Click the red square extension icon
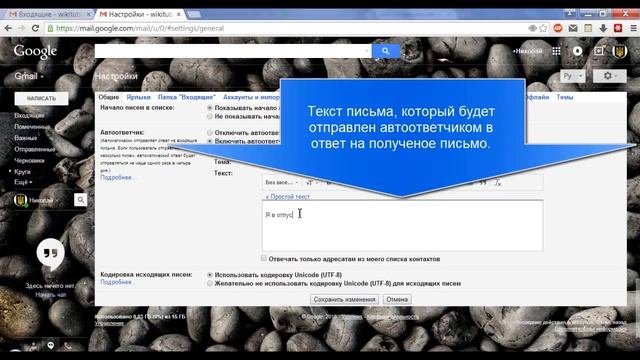640x360 pixels. pos(618,28)
